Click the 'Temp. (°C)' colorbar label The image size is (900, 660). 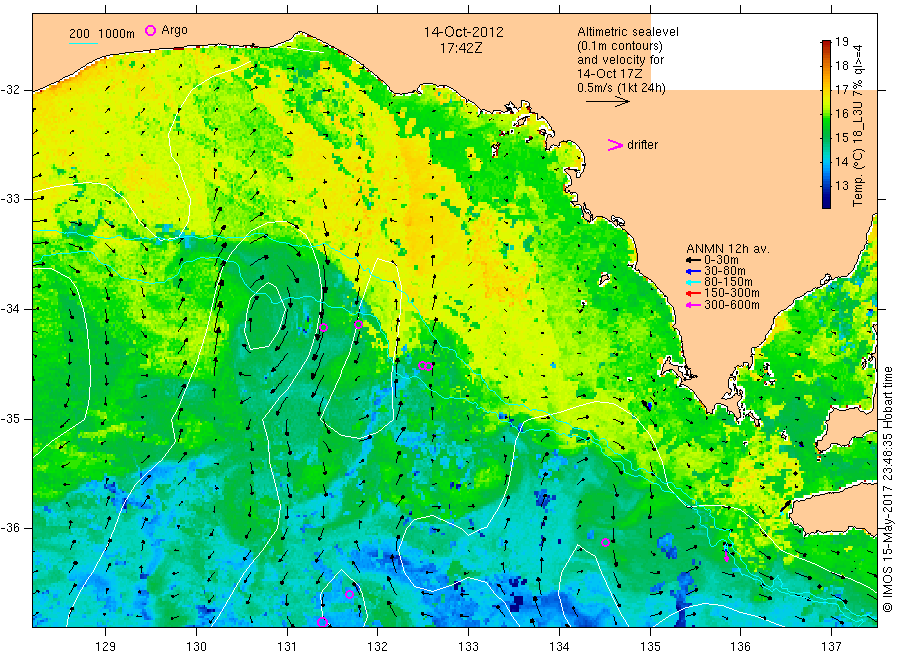point(858,179)
